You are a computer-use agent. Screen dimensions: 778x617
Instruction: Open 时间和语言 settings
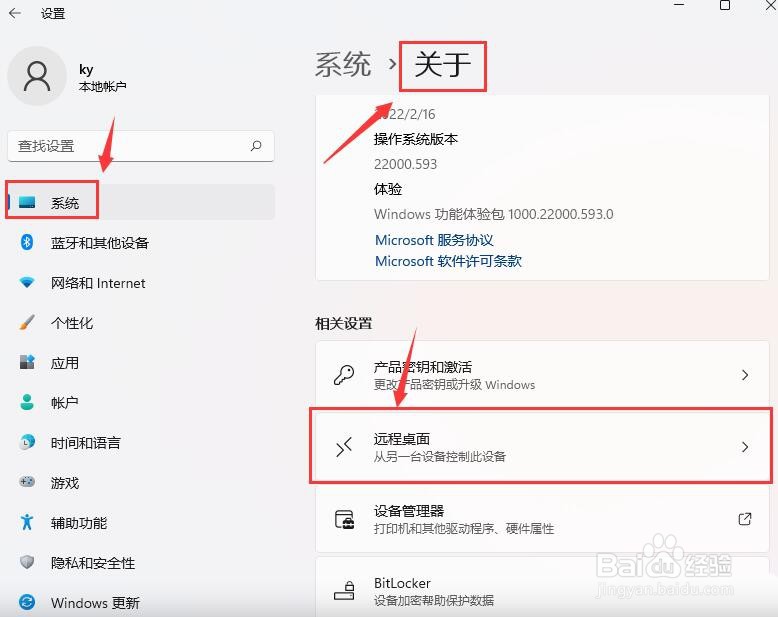(140, 442)
